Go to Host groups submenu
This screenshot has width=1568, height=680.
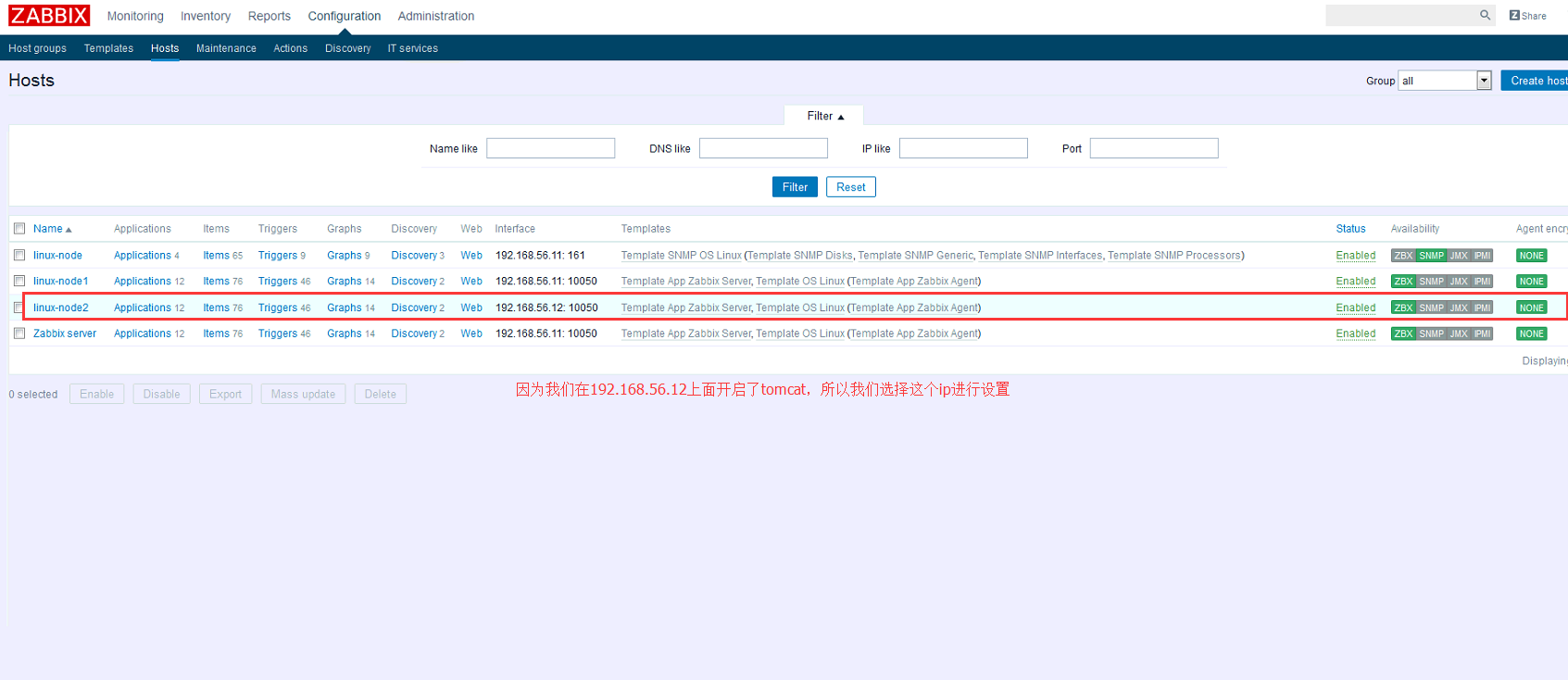37,48
